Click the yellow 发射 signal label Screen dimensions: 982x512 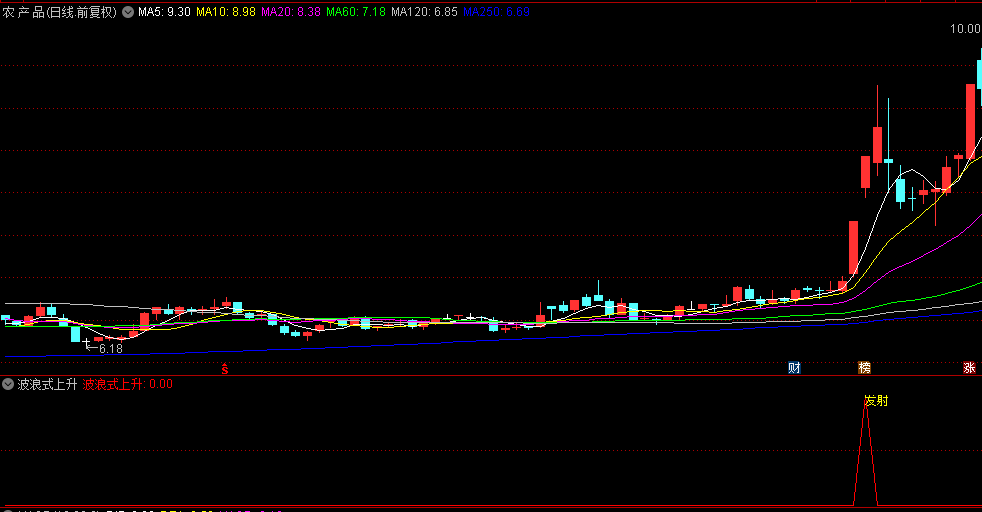coord(876,401)
